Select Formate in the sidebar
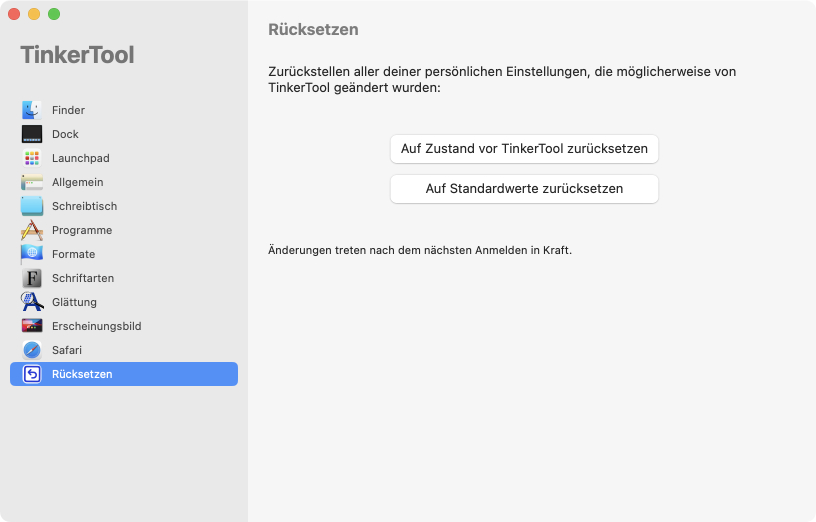This screenshot has height=522, width=816. point(124,254)
